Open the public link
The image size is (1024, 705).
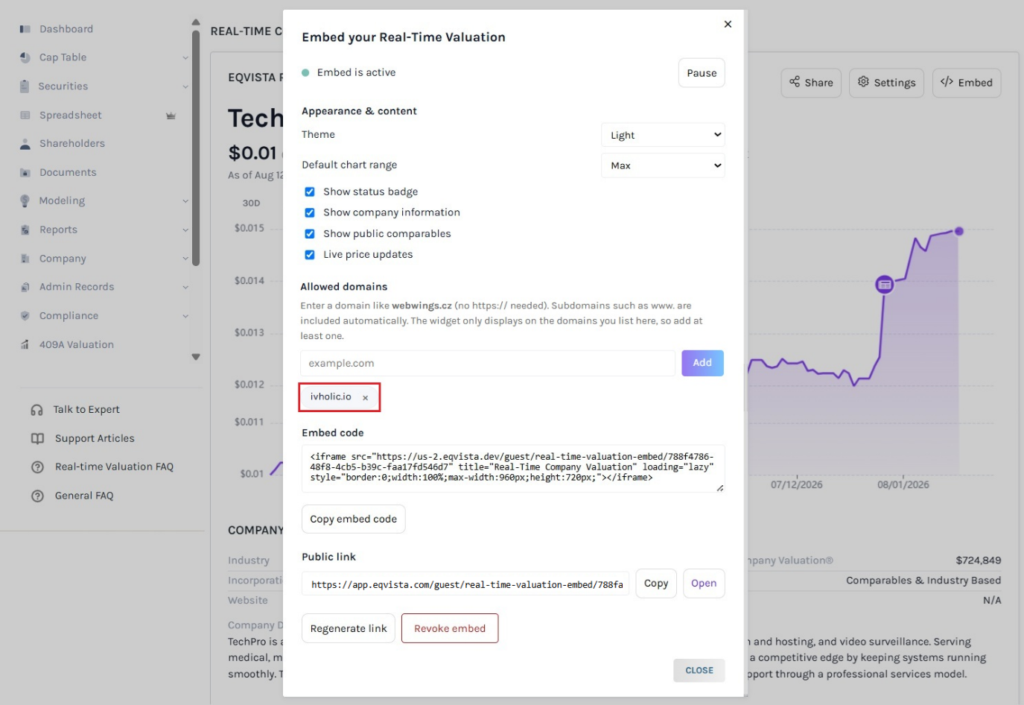point(704,584)
